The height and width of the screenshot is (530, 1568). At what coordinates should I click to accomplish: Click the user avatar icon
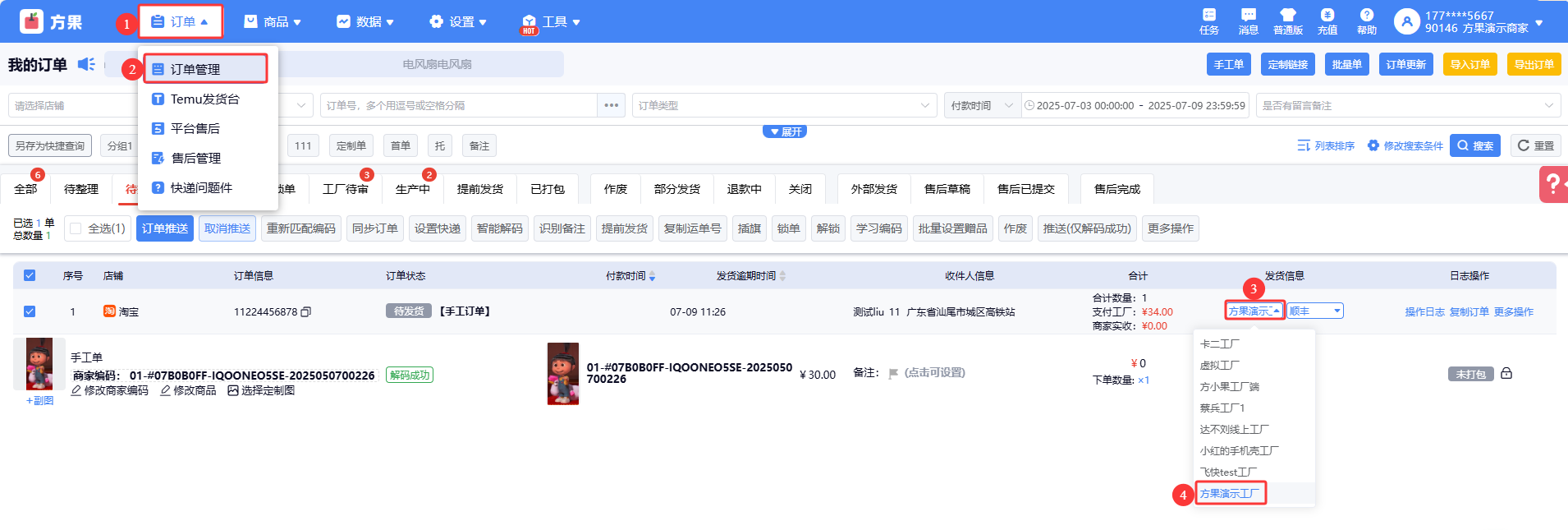tap(1406, 21)
